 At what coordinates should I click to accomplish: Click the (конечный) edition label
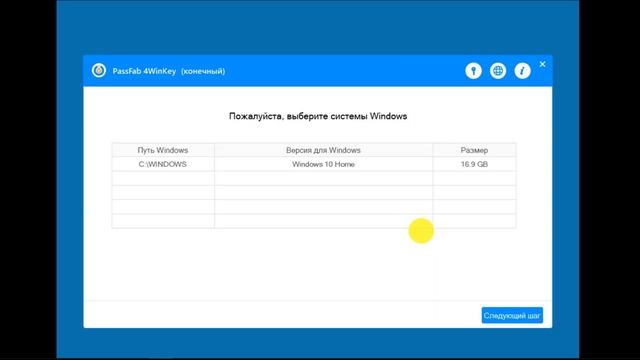pyautogui.click(x=203, y=71)
